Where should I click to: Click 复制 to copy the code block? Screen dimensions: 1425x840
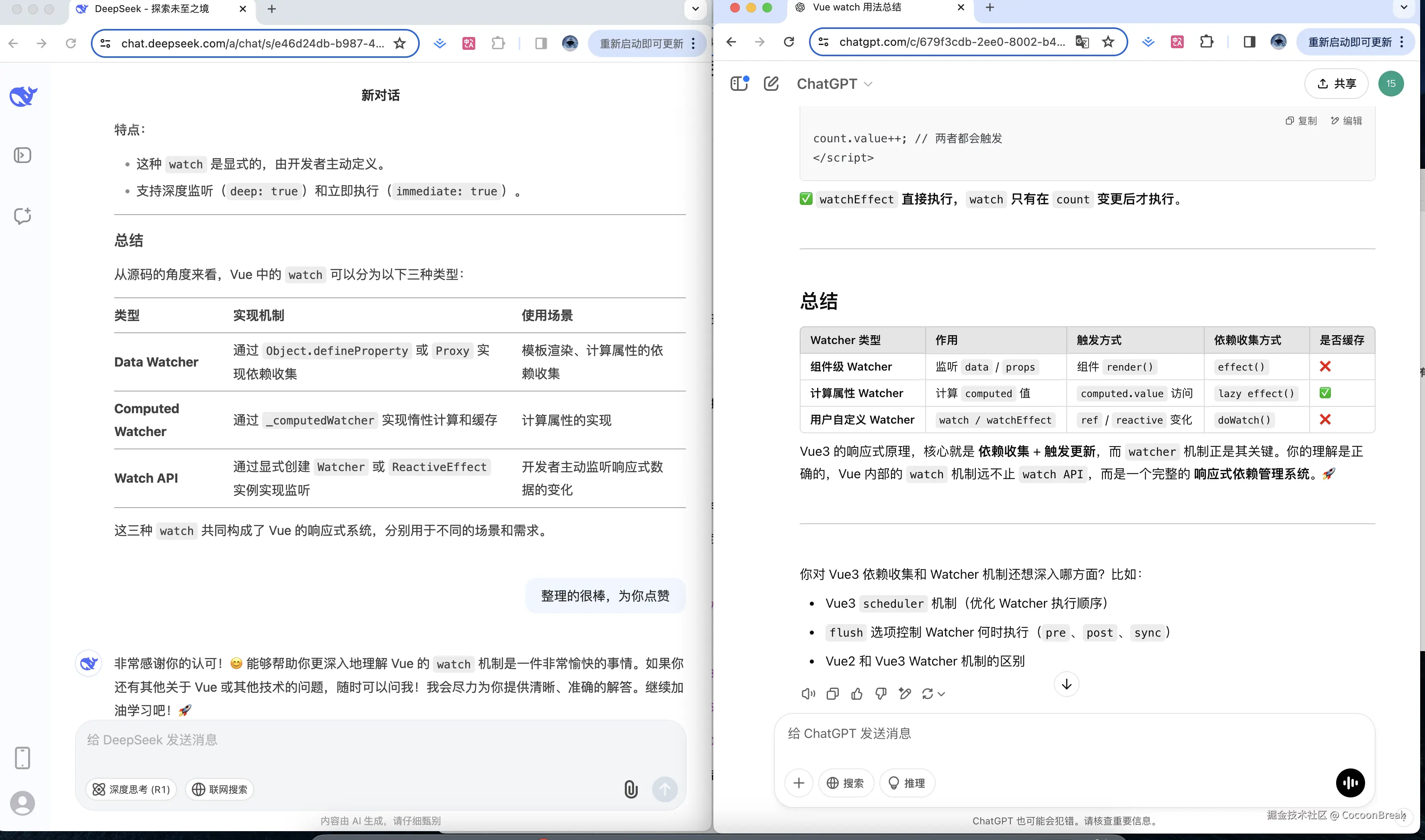[x=1301, y=121]
